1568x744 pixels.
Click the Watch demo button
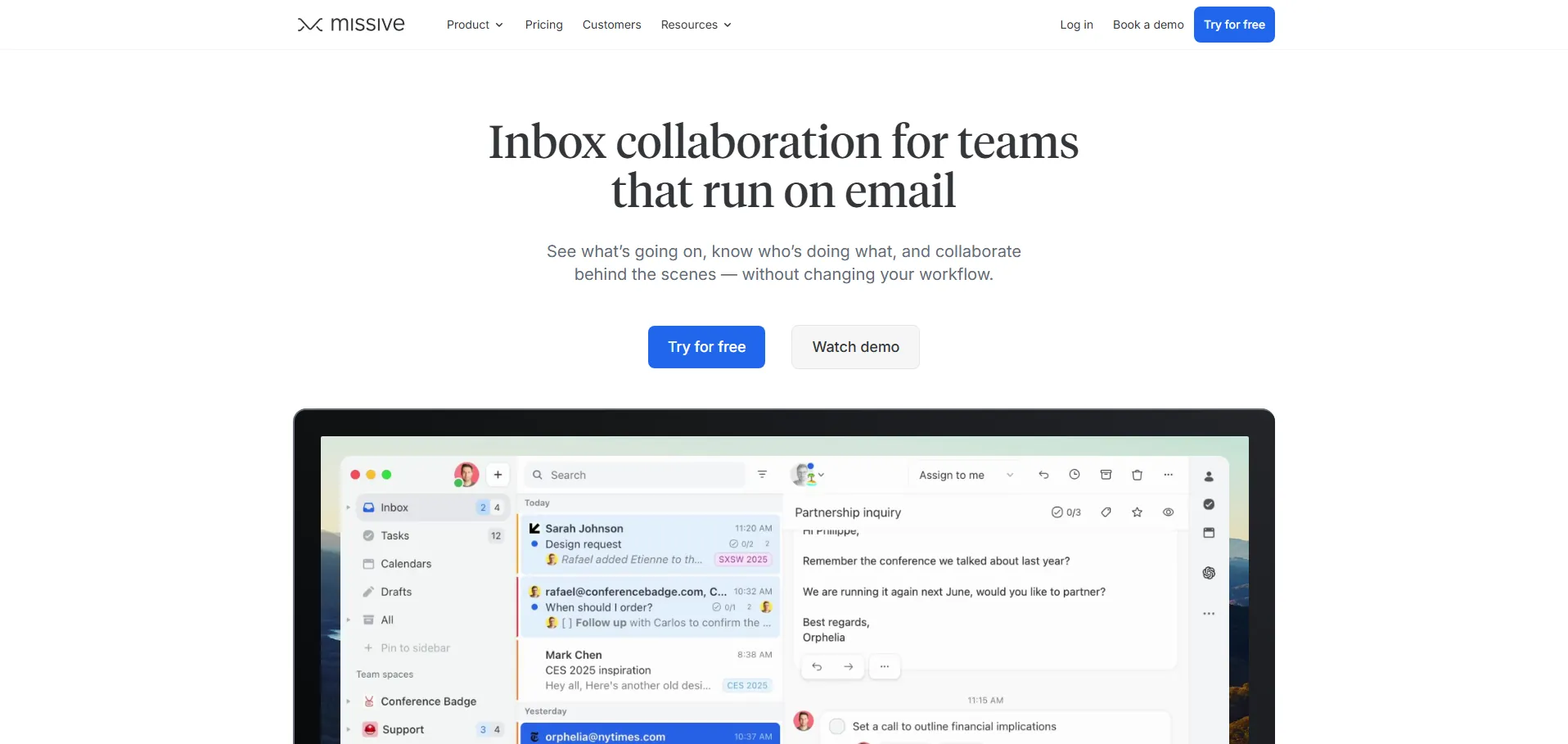(x=855, y=347)
